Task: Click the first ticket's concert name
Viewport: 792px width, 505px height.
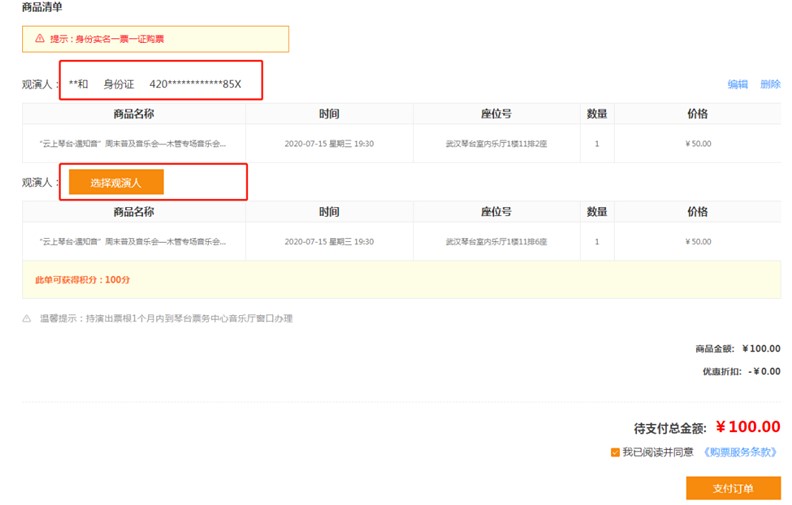Action: [133, 144]
